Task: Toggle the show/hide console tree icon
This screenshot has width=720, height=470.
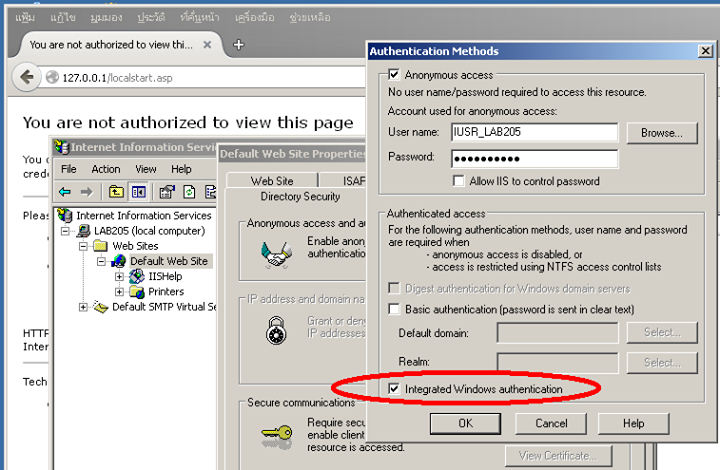Action: tap(139, 191)
